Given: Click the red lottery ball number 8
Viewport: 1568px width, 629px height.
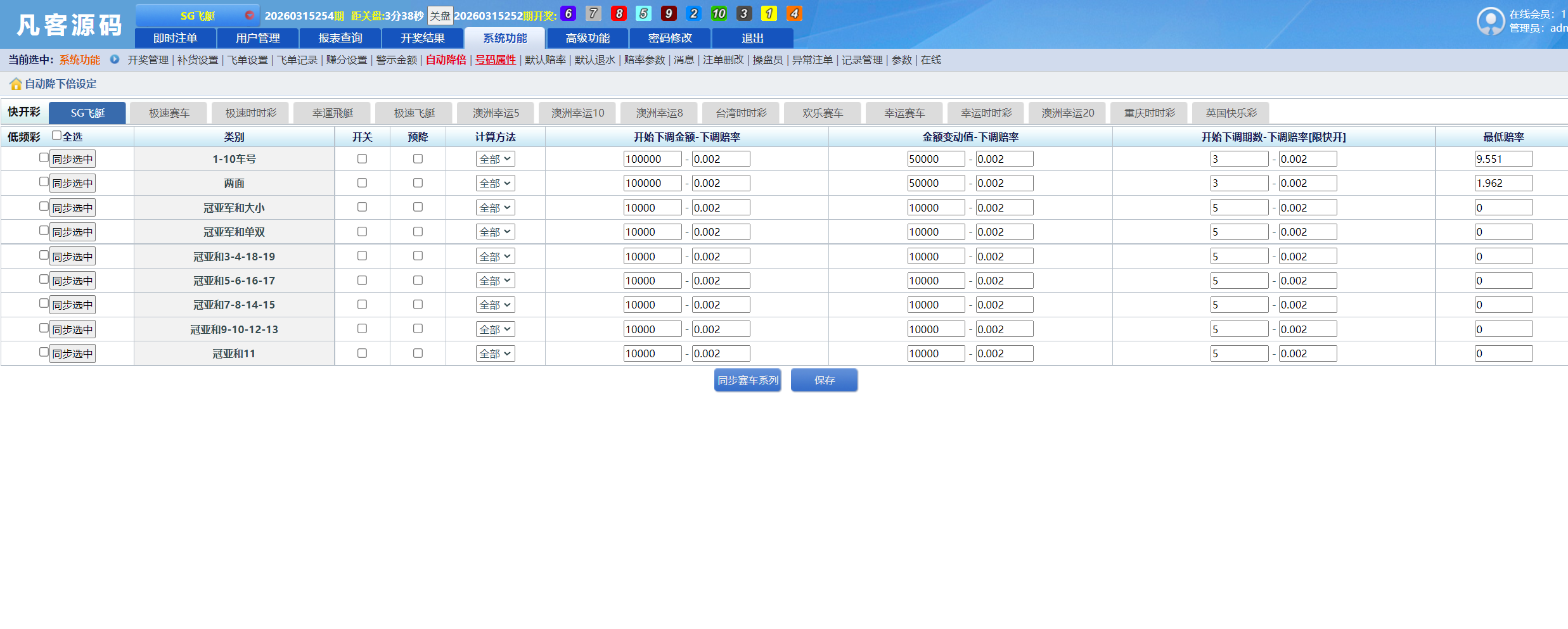Looking at the screenshot, I should [x=618, y=13].
